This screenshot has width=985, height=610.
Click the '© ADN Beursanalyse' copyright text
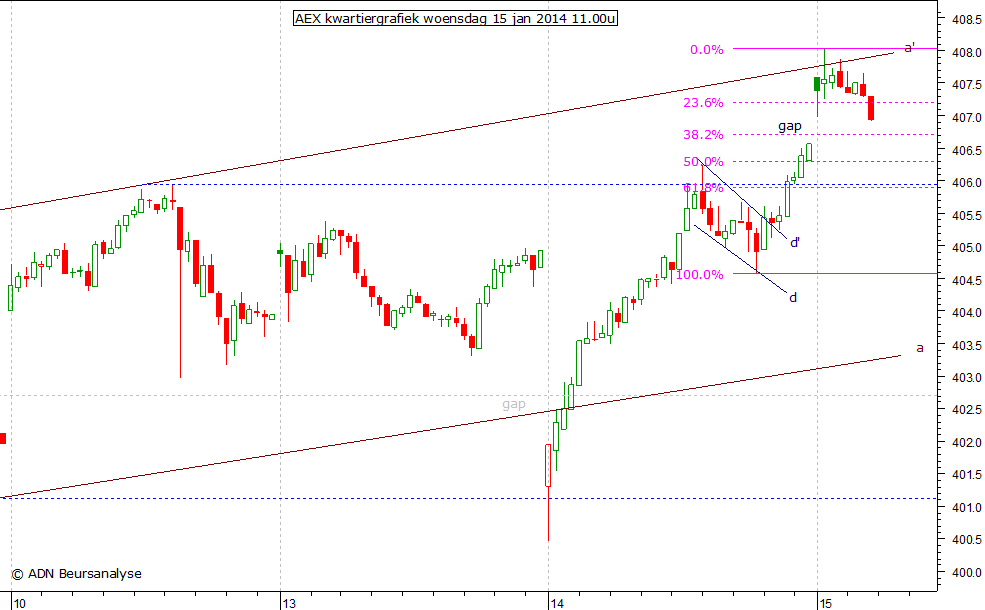pyautogui.click(x=77, y=574)
